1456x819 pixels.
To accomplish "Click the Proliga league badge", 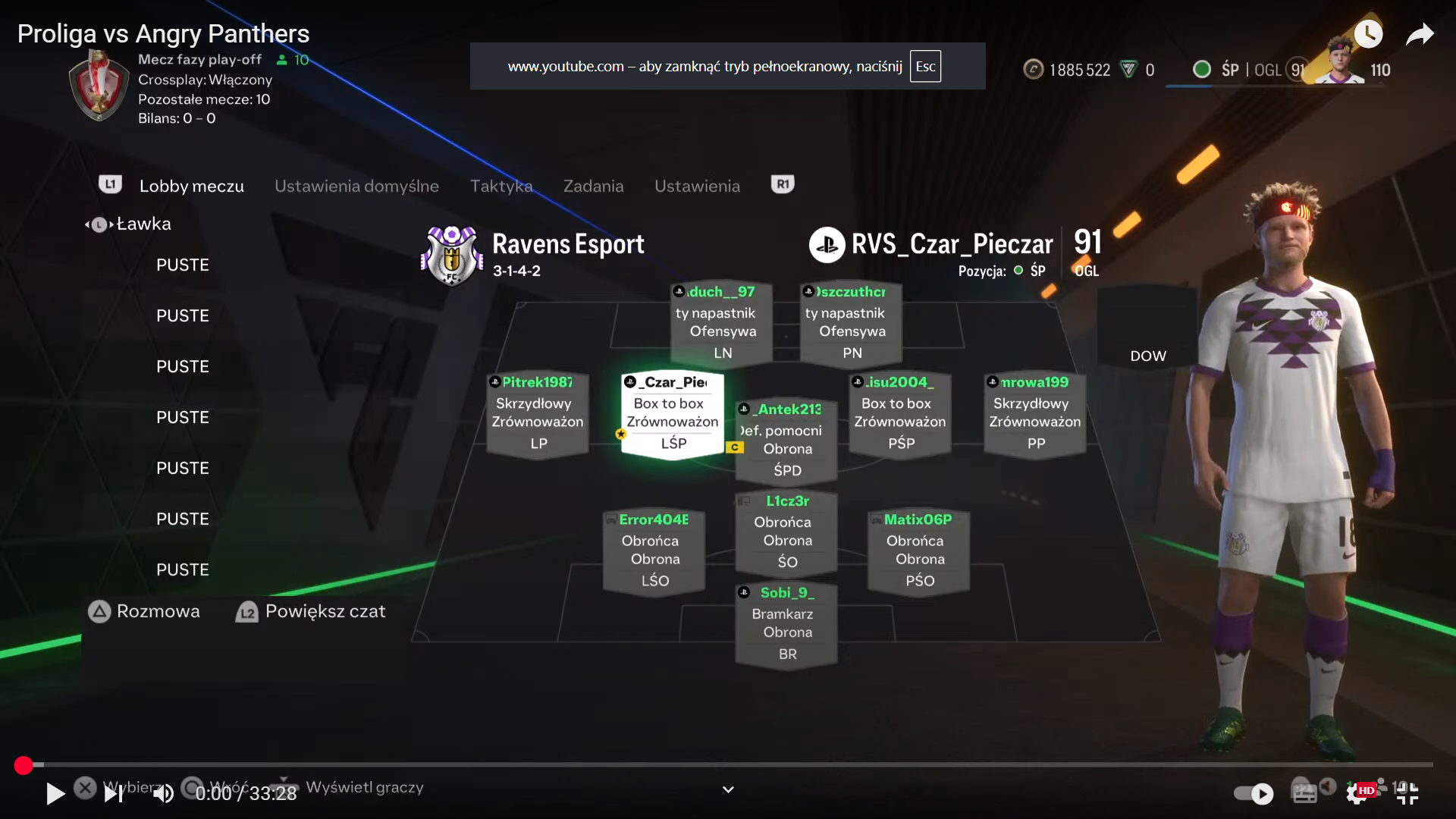I will 99,85.
